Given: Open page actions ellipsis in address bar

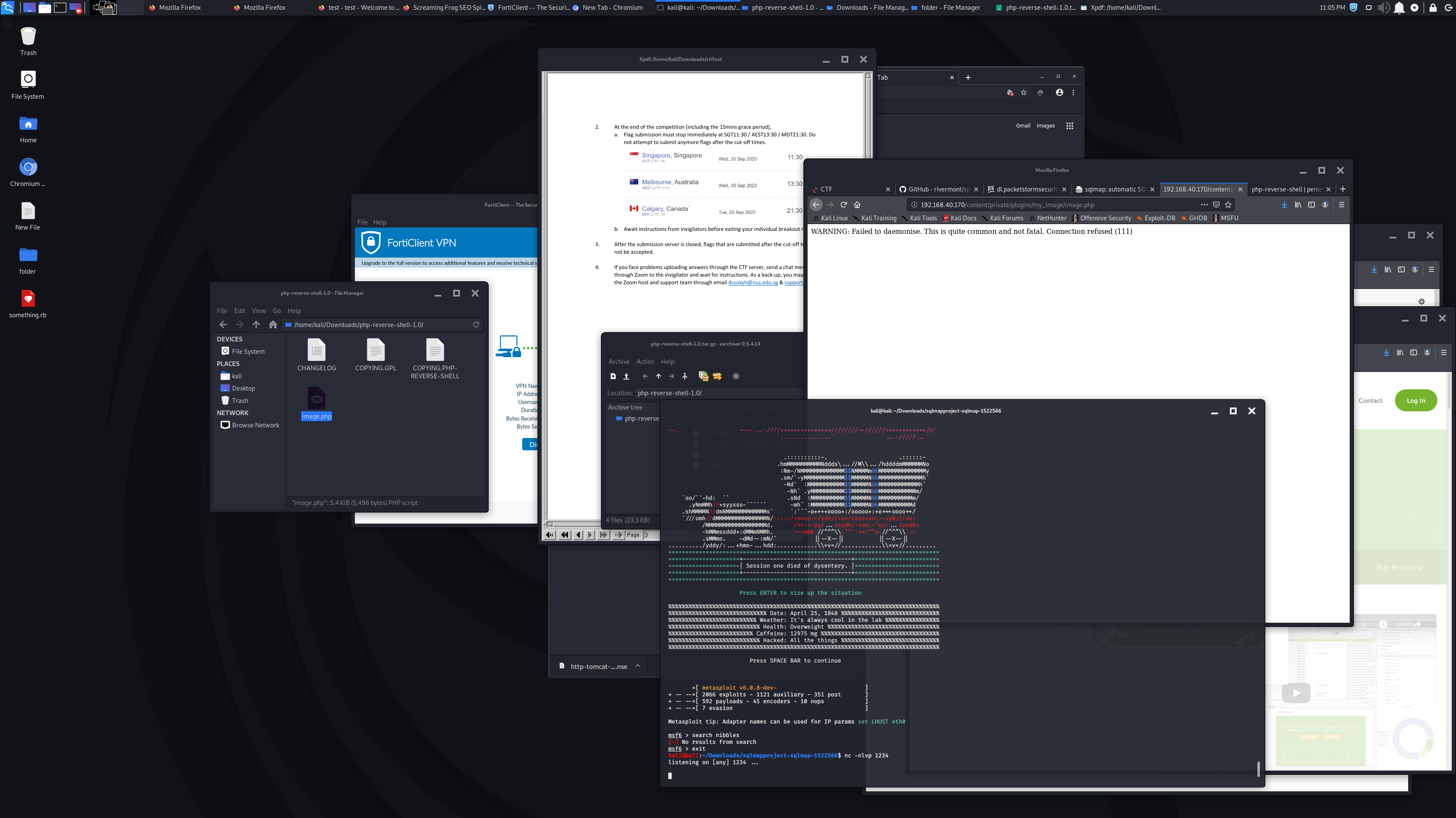Looking at the screenshot, I should coord(1204,205).
